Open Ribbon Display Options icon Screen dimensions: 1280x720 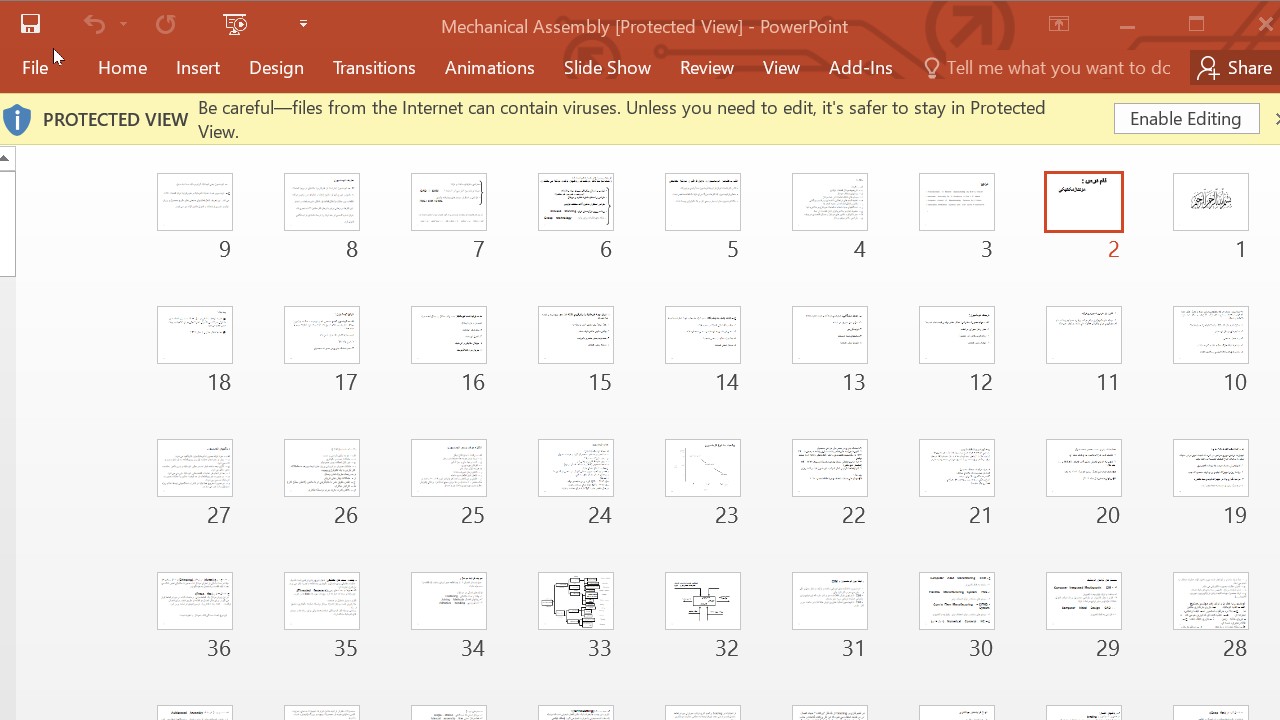point(1059,25)
